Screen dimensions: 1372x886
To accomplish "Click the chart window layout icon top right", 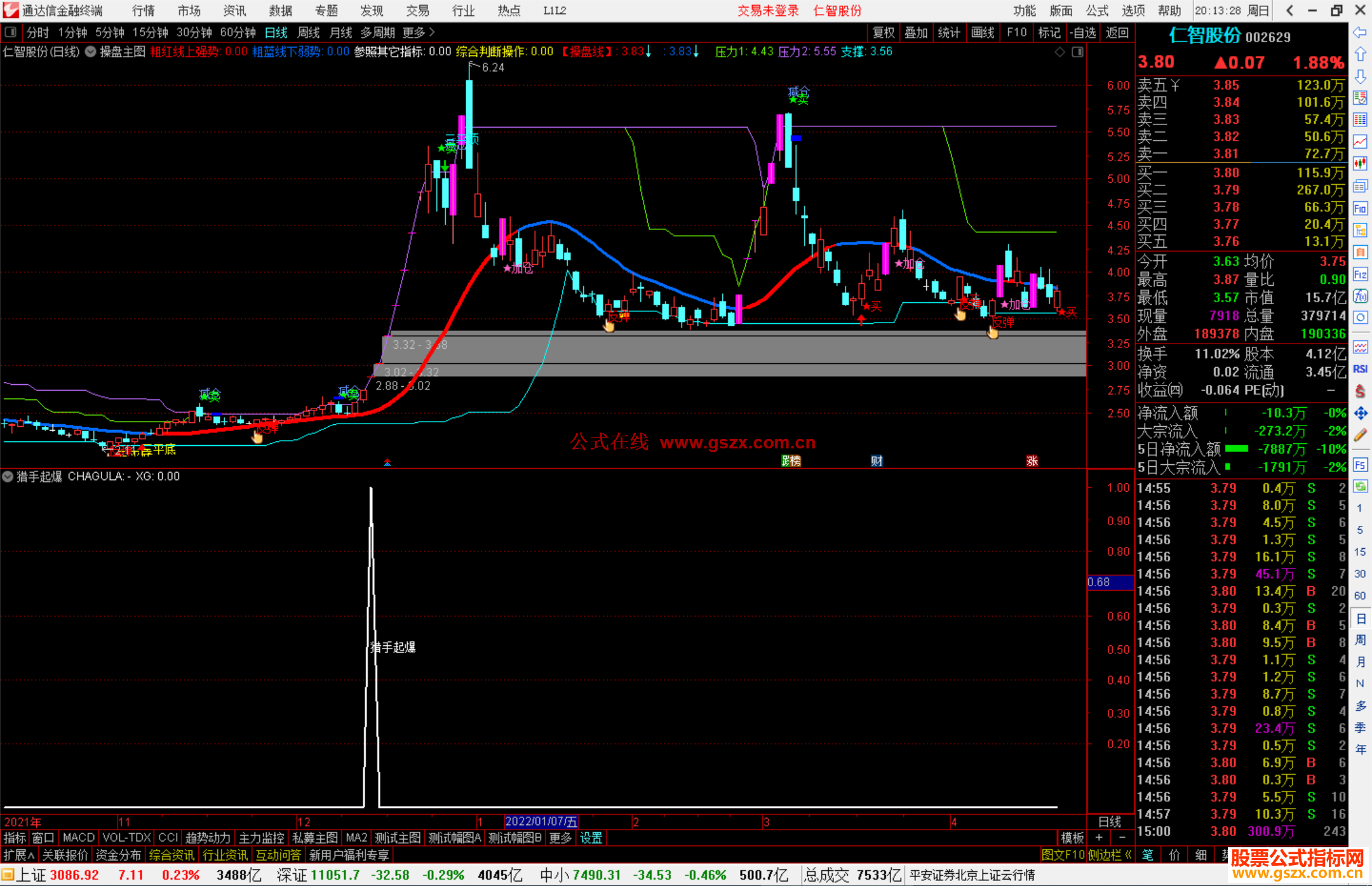I will tap(1077, 52).
